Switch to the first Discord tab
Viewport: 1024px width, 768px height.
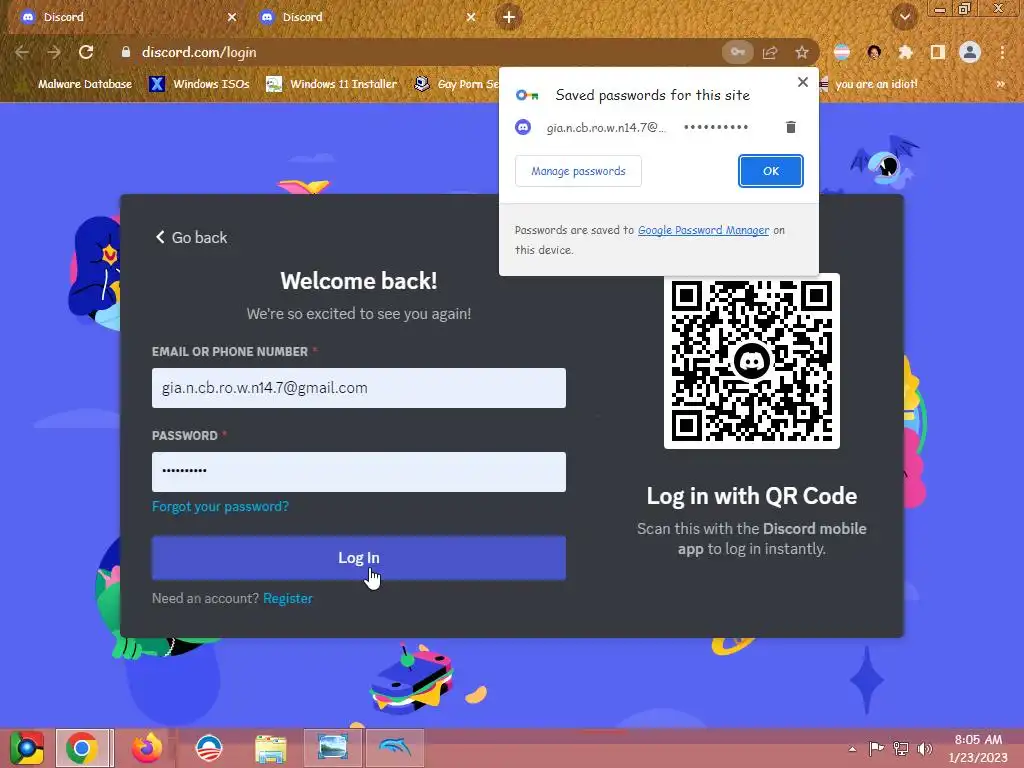coord(124,17)
